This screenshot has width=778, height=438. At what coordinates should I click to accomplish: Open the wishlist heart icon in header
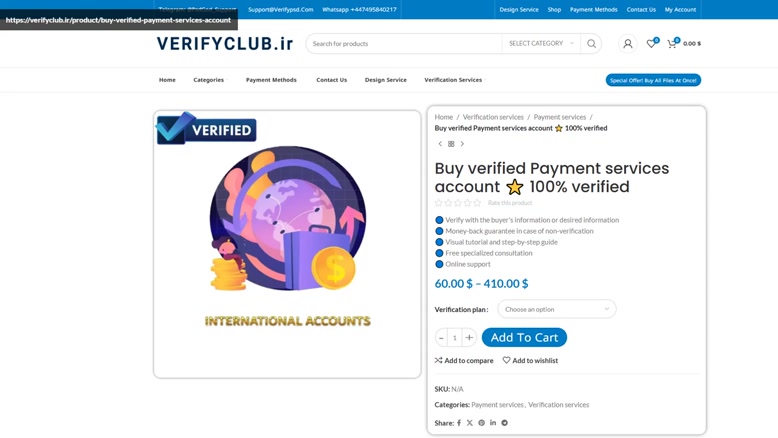652,43
